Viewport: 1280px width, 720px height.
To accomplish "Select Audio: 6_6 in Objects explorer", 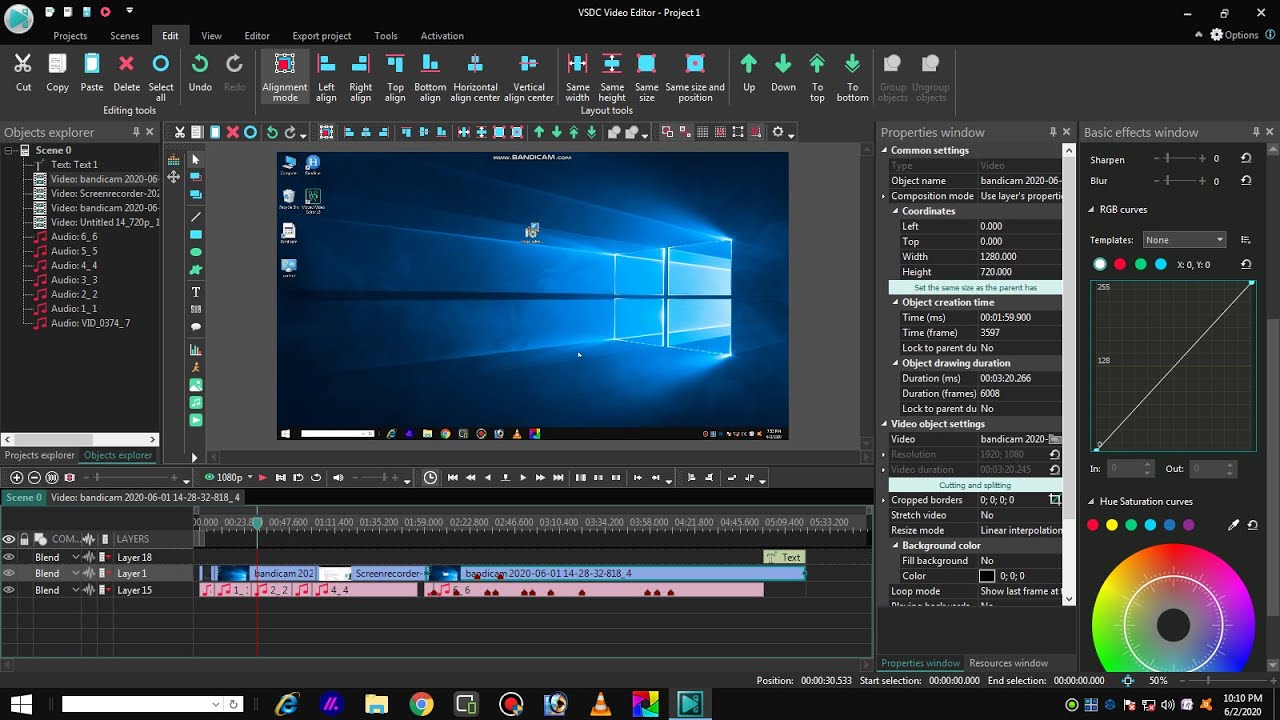I will tap(74, 237).
